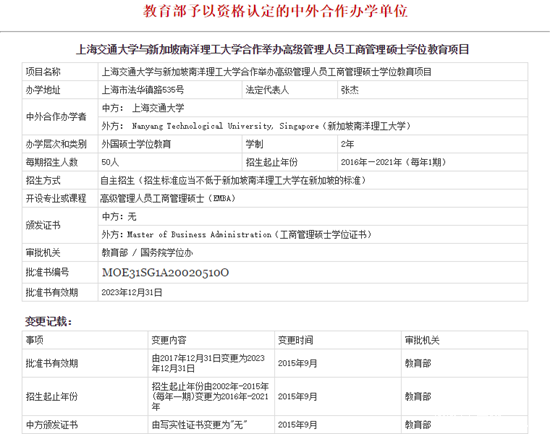Image resolution: width=550 pixels, height=434 pixels.
Task: Click the address value 上海市法华镇路535号
Action: (x=142, y=90)
